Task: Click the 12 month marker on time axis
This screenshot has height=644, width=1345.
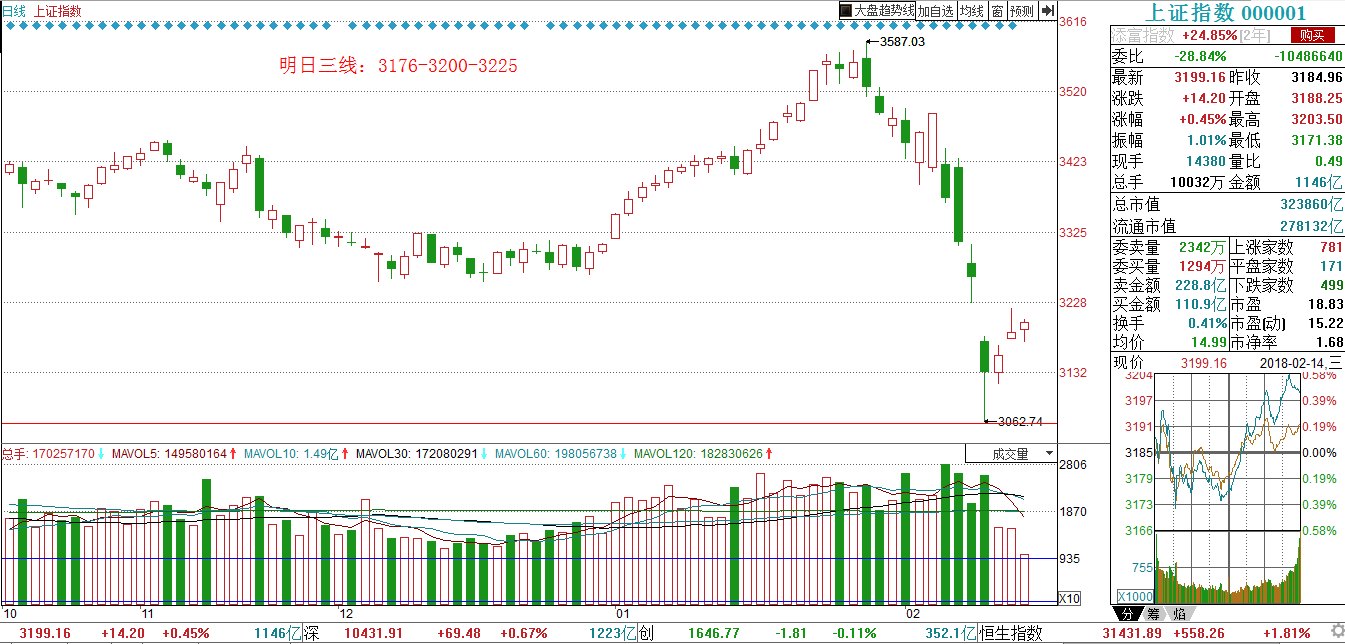Action: coord(348,612)
